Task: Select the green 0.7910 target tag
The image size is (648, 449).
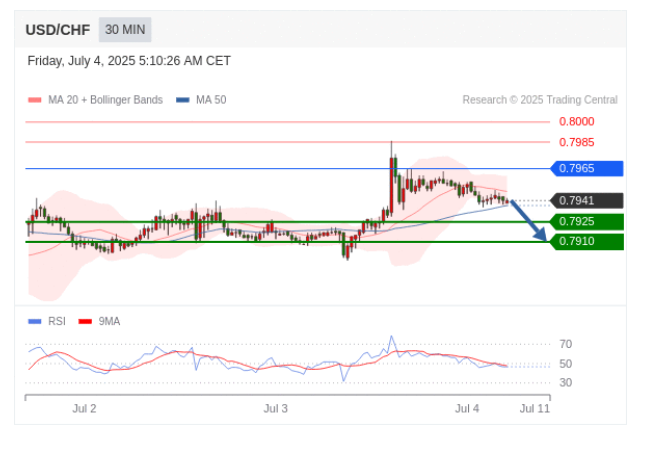Action: click(587, 241)
